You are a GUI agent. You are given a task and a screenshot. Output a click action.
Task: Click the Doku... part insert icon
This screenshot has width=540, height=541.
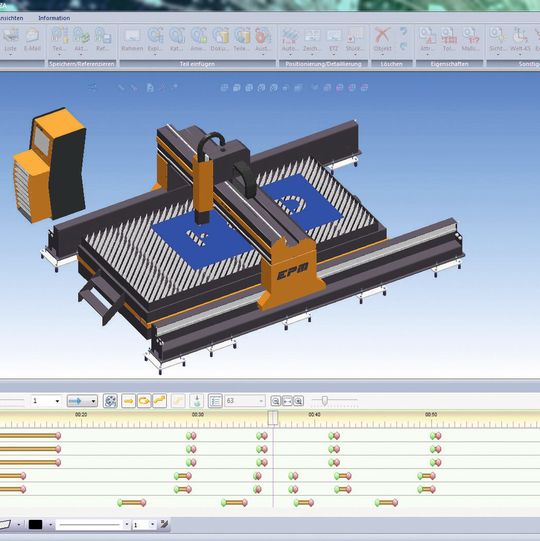coord(220,36)
